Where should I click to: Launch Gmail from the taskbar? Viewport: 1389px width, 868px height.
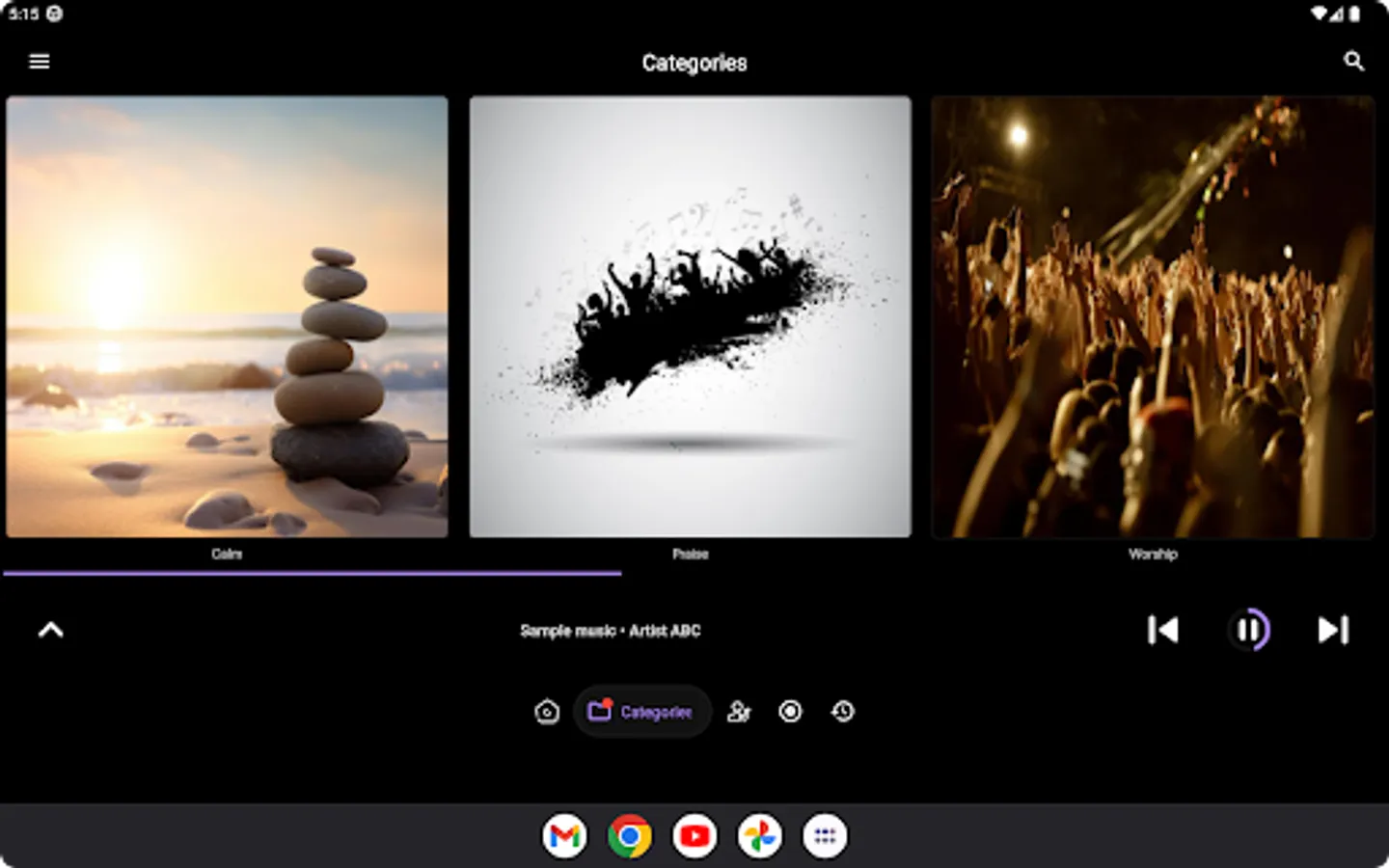(564, 836)
